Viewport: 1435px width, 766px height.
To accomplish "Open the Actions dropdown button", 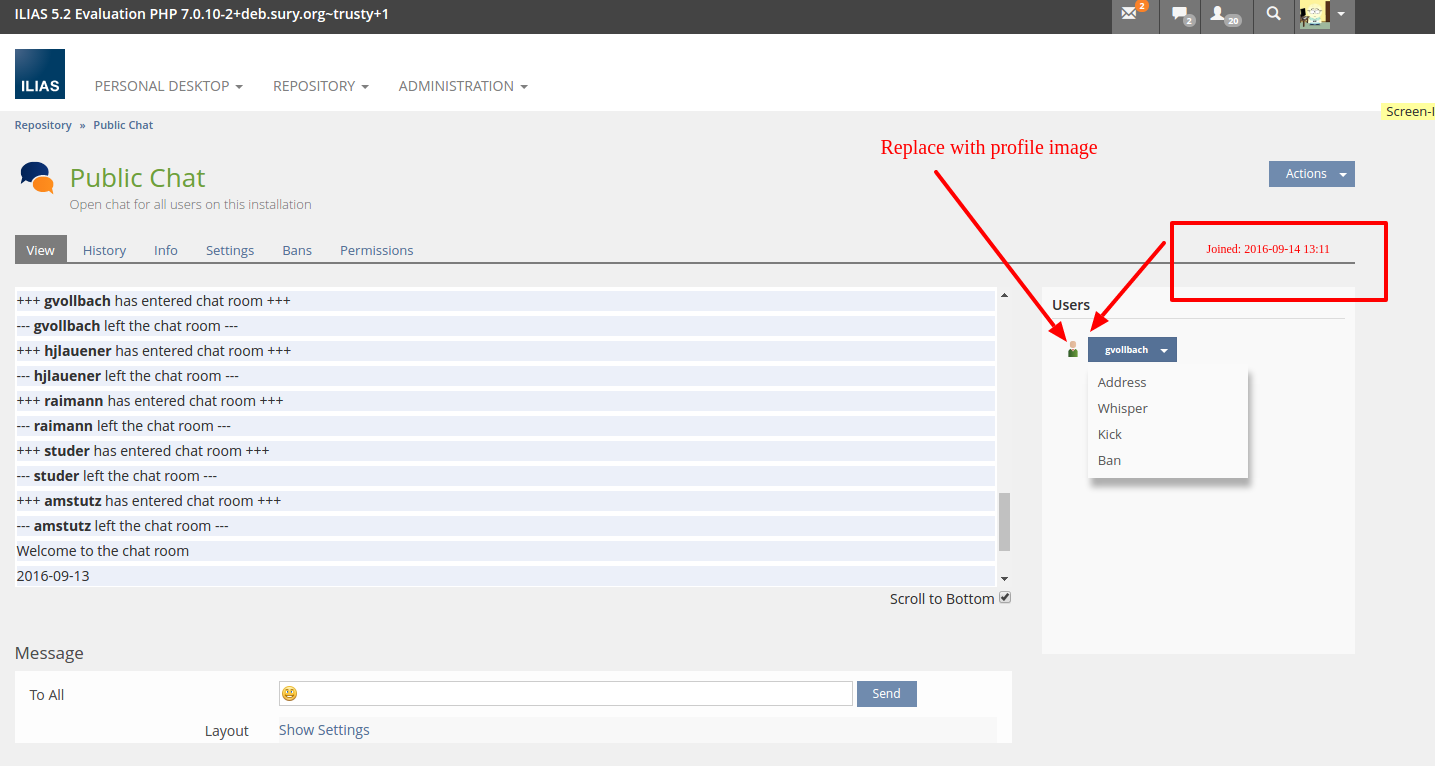I will click(1311, 174).
